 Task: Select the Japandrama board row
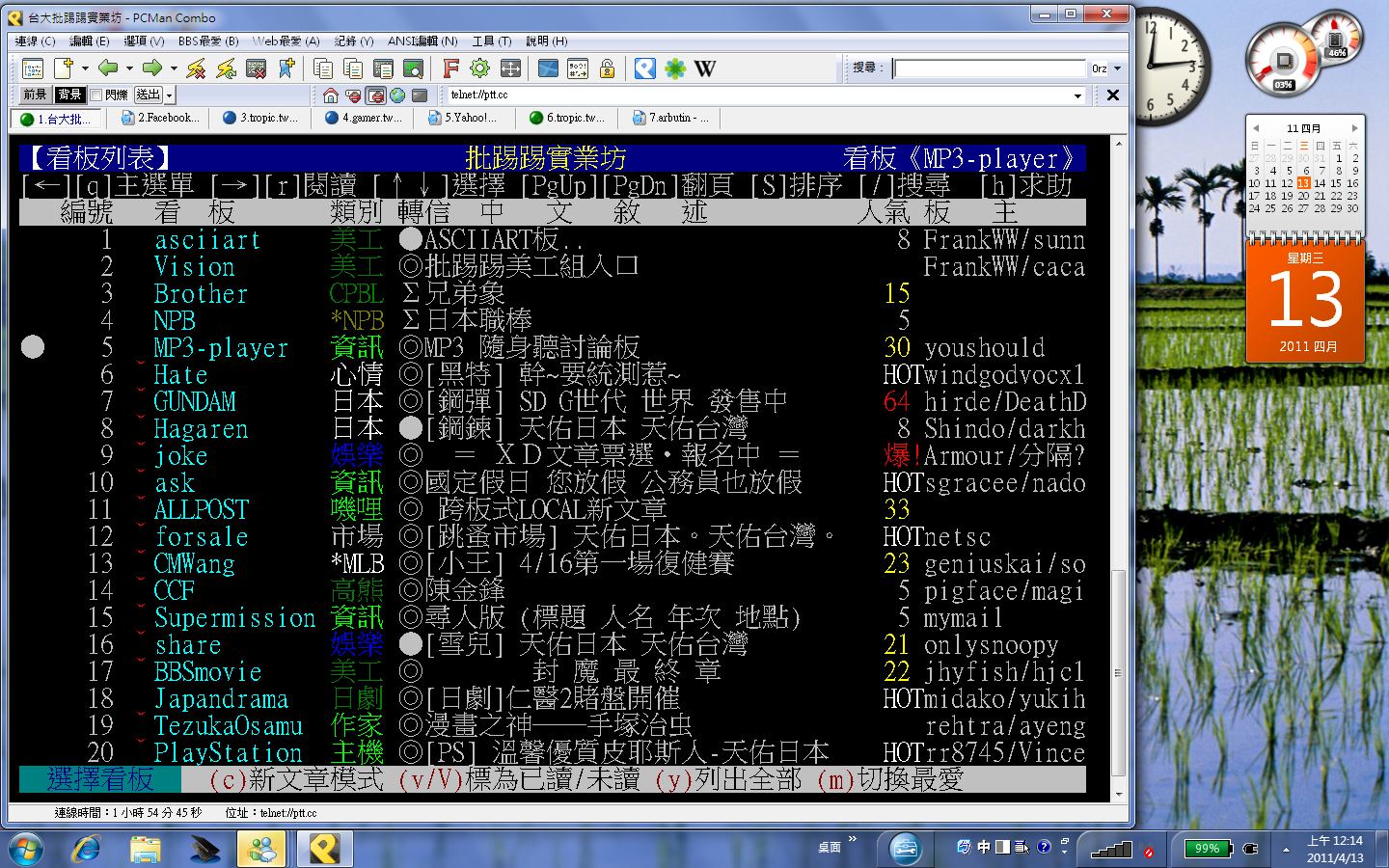[553, 698]
